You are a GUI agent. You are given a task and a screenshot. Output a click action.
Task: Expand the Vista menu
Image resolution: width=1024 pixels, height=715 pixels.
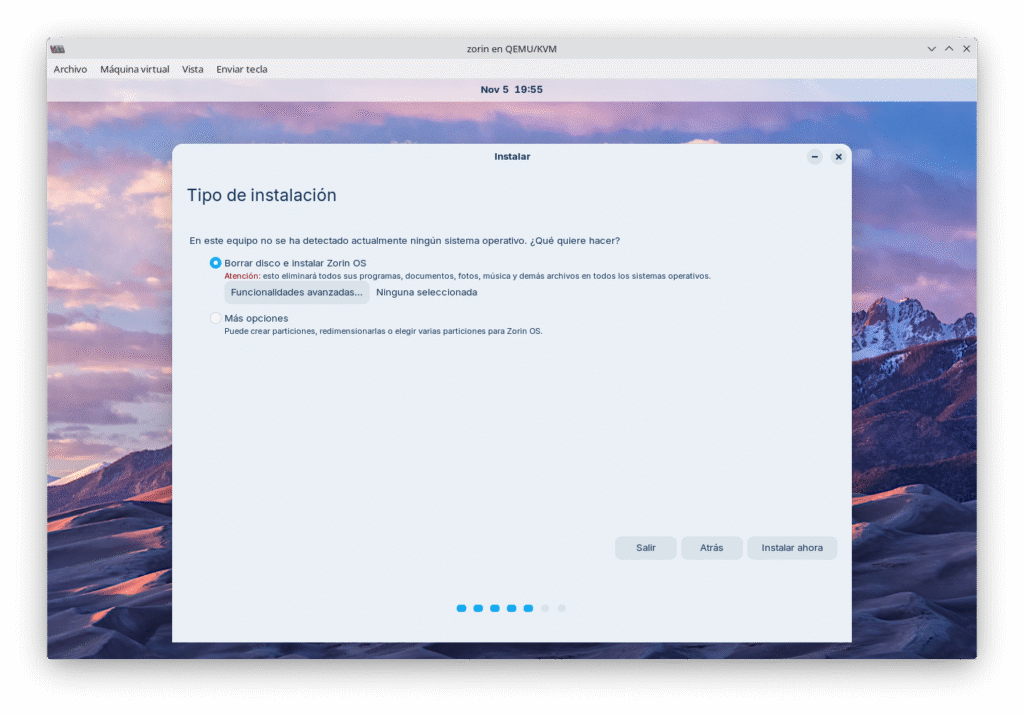pyautogui.click(x=192, y=70)
